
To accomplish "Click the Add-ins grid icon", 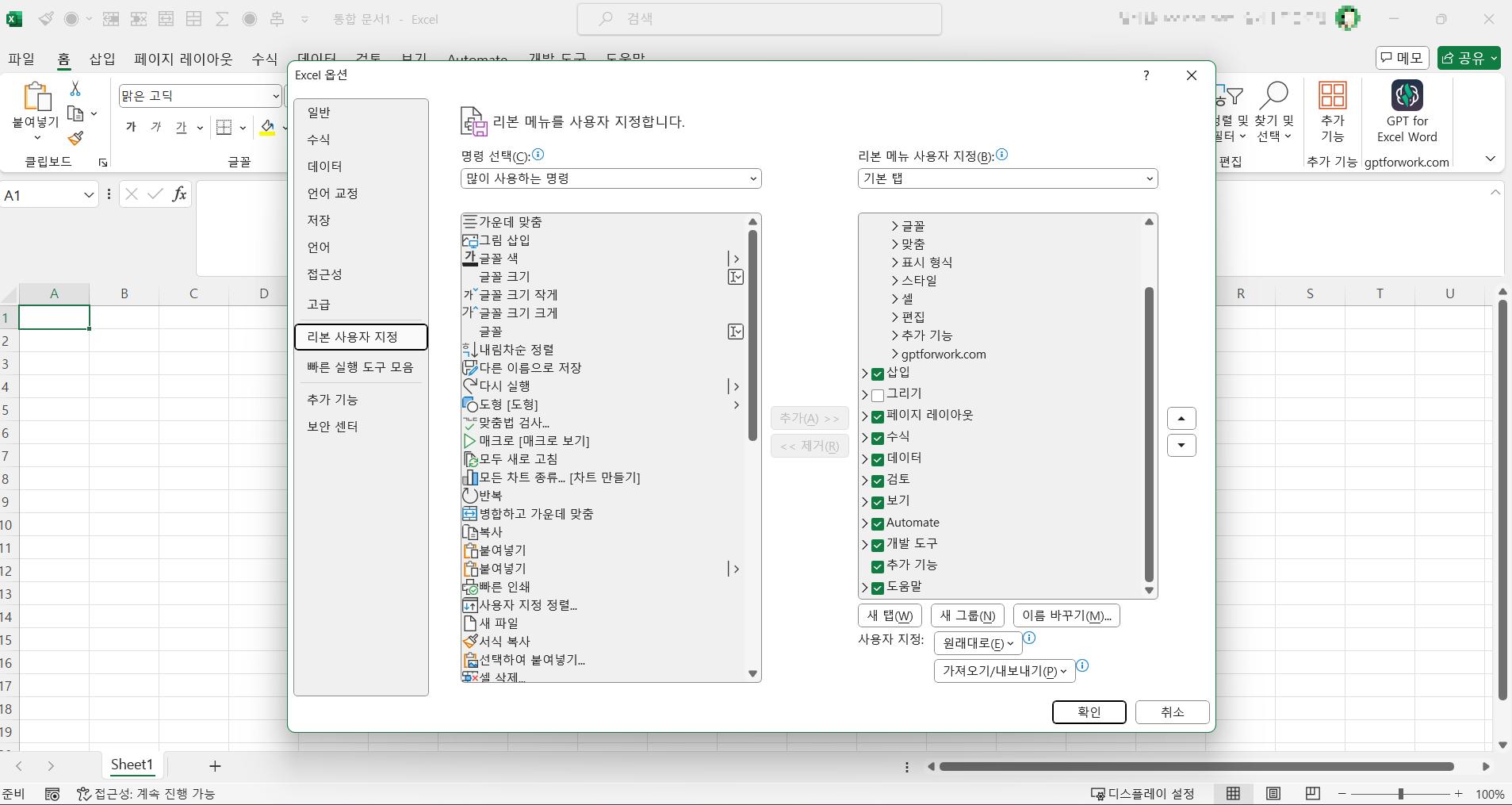I will pyautogui.click(x=1332, y=95).
